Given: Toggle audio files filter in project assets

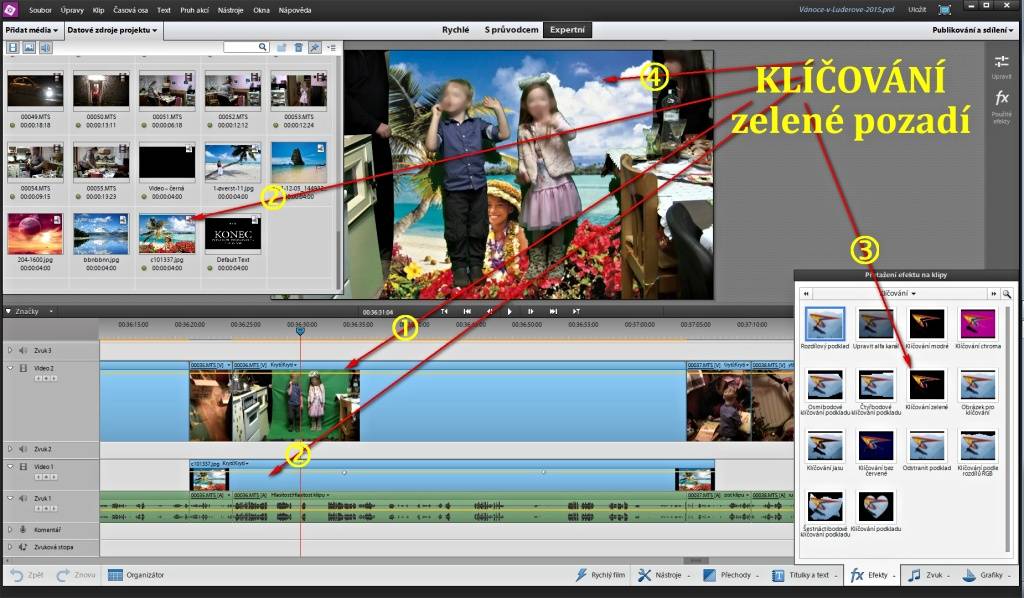Looking at the screenshot, I should pos(45,48).
